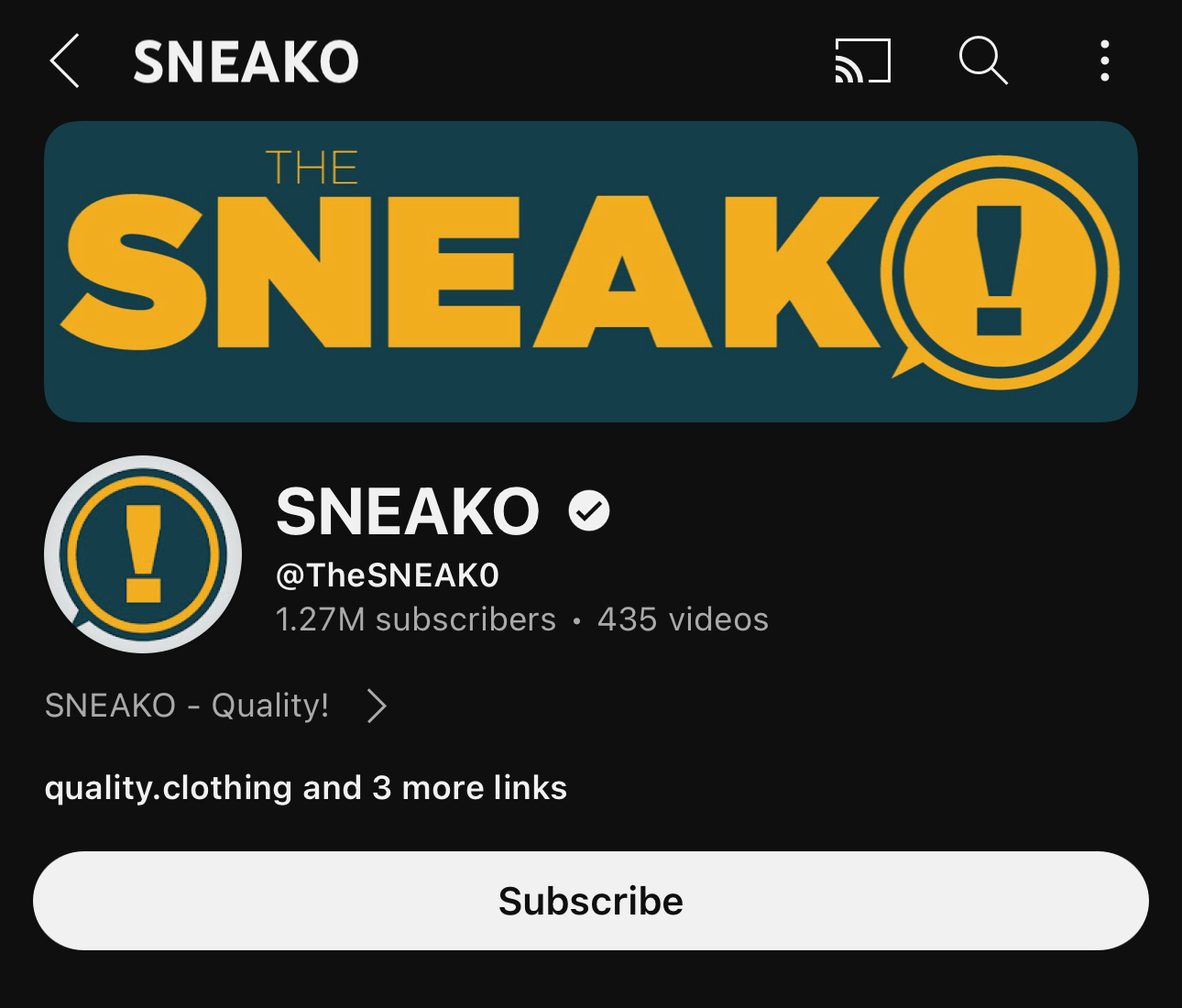The image size is (1182, 1008).
Task: Tap the SNEAKO title in top bar
Action: click(x=246, y=62)
